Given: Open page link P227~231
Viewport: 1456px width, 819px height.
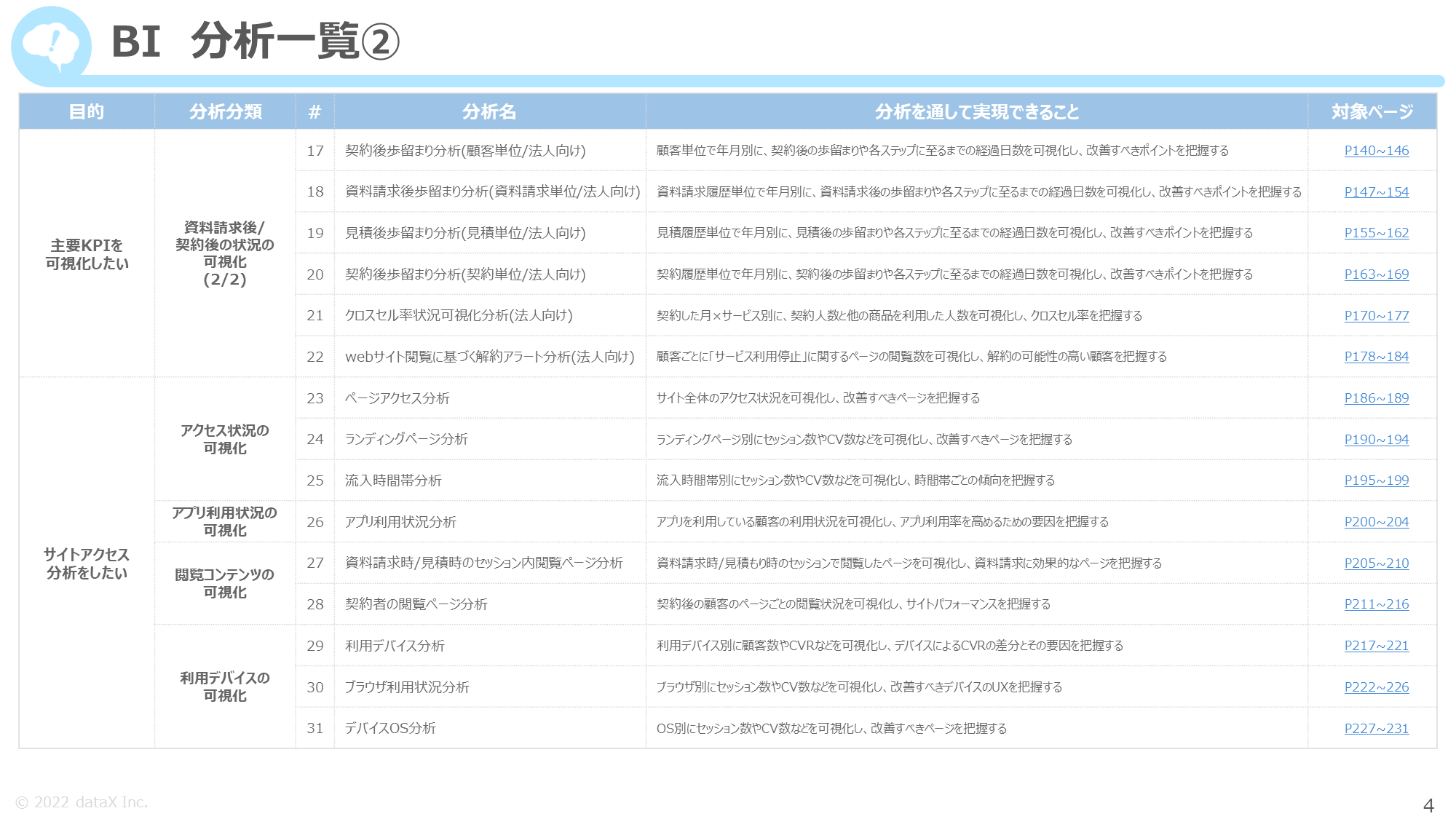Looking at the screenshot, I should coord(1376,729).
